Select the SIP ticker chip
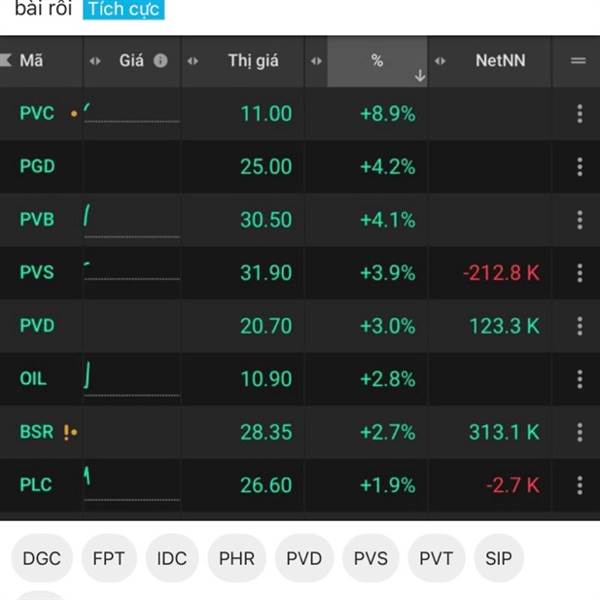Image resolution: width=600 pixels, height=600 pixels. pos(497,558)
